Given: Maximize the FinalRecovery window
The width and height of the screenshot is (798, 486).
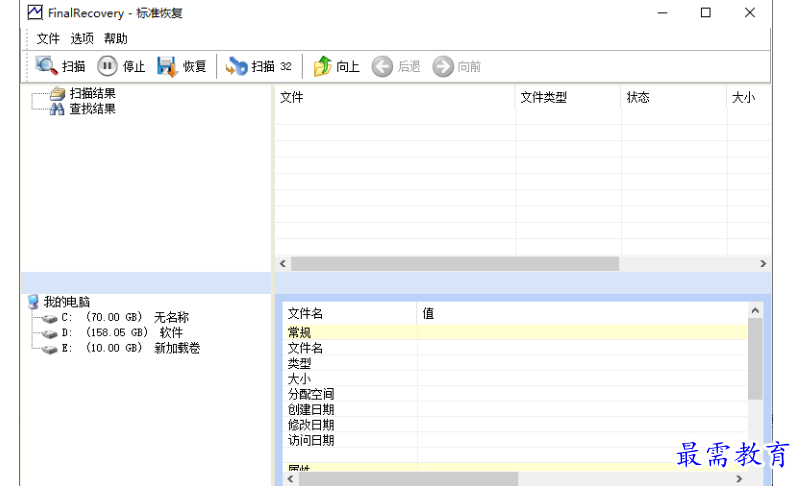Looking at the screenshot, I should [x=706, y=13].
